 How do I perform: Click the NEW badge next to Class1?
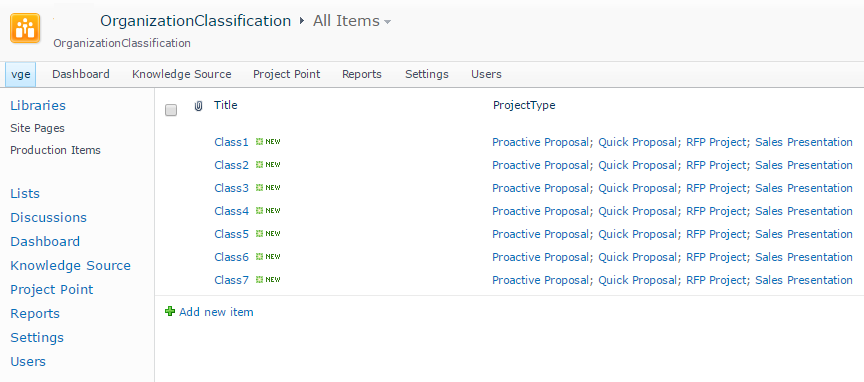tap(268, 142)
